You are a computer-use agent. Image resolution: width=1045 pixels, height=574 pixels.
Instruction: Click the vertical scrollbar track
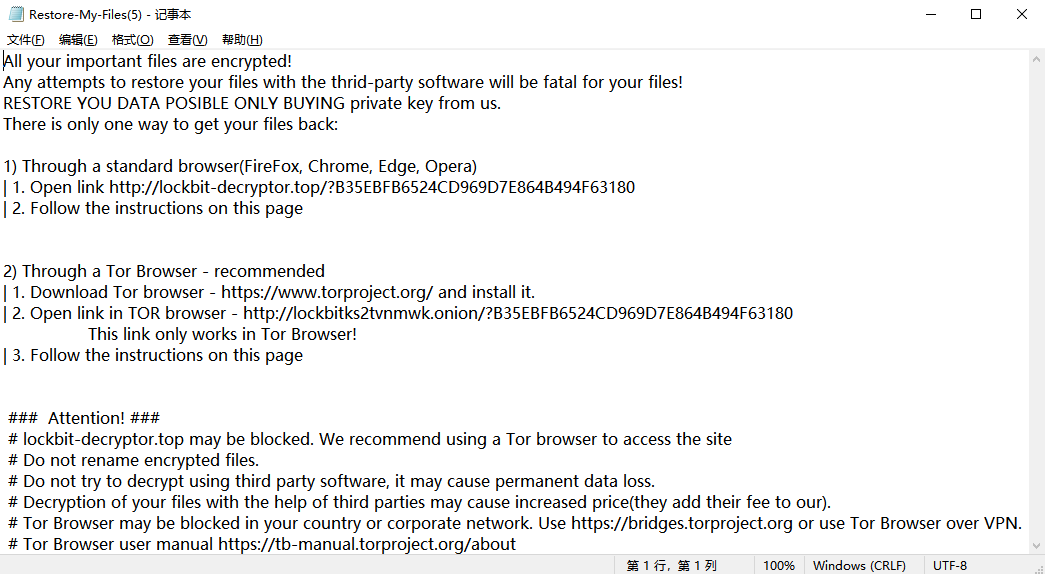click(x=1036, y=303)
